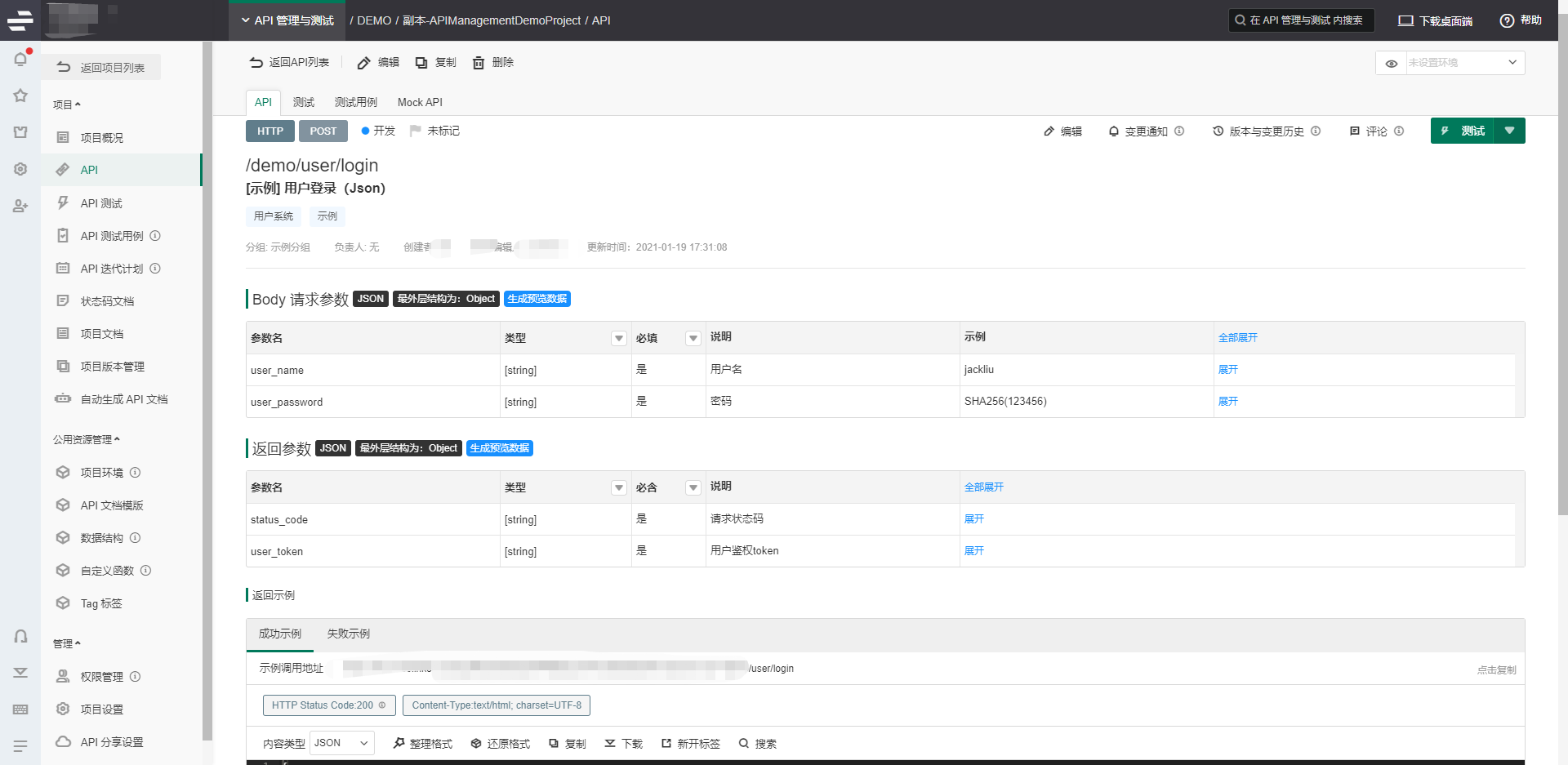The height and width of the screenshot is (765, 1568).
Task: Click the info icon next to 数据结构
Action: point(136,538)
